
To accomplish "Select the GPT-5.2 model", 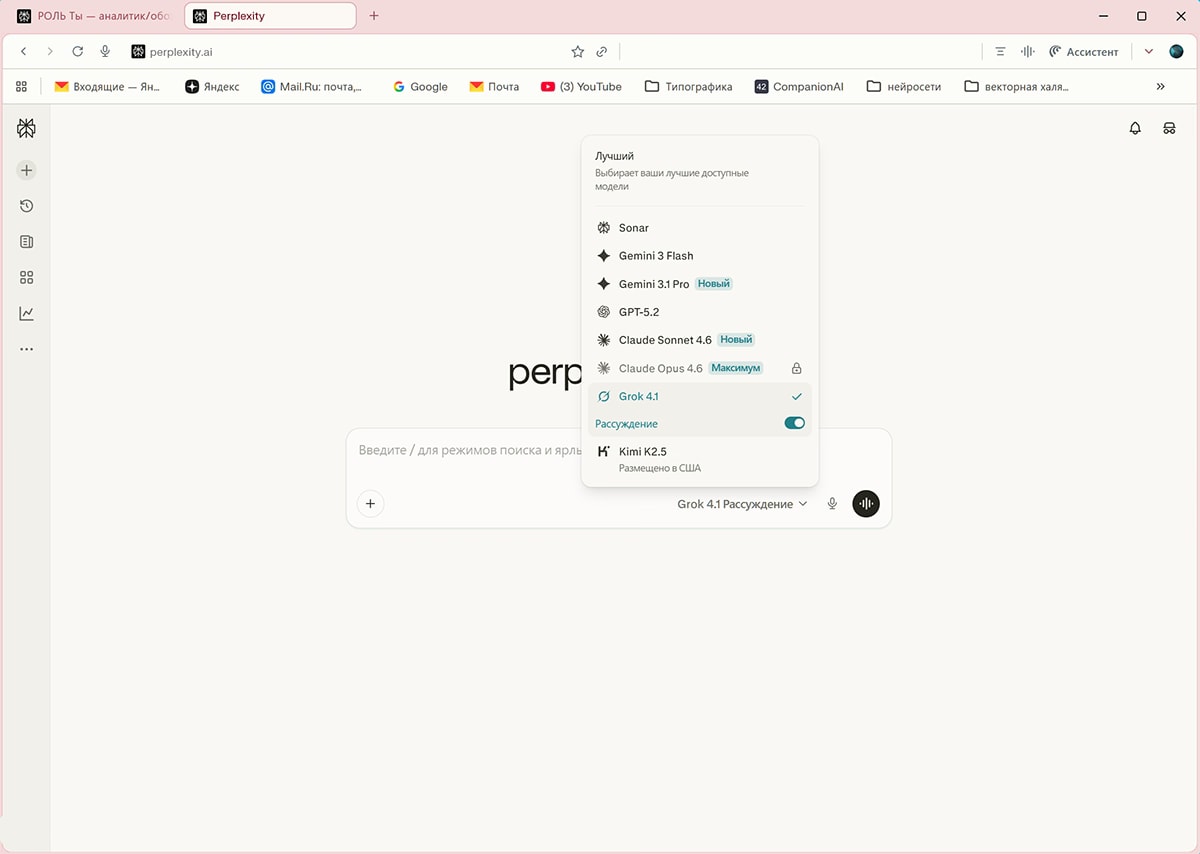I will coord(700,312).
